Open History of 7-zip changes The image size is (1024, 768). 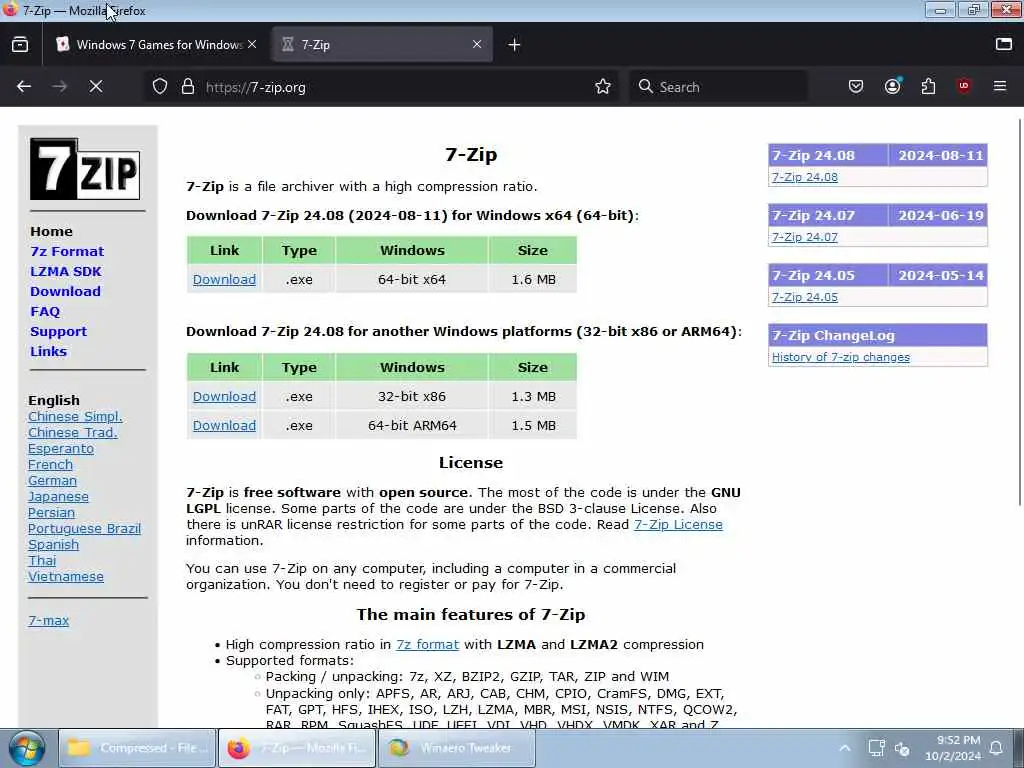[840, 357]
